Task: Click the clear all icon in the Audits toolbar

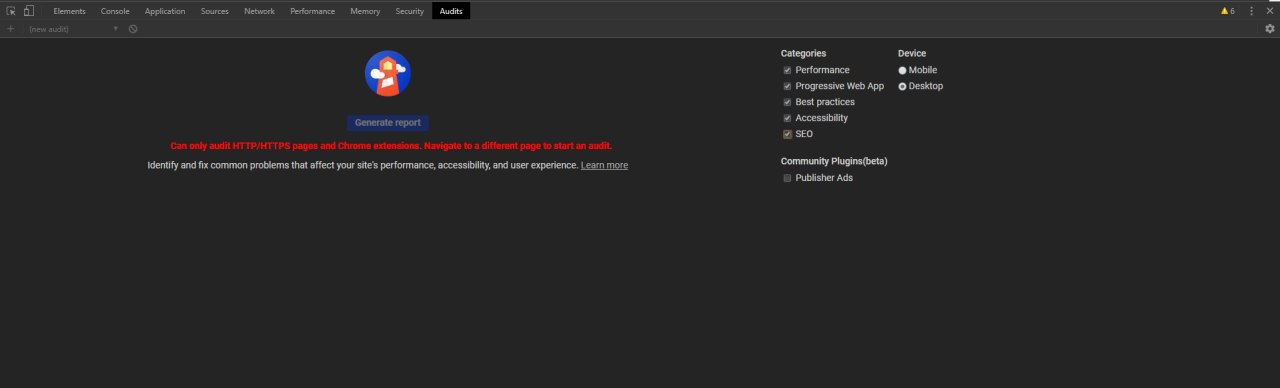Action: point(133,29)
